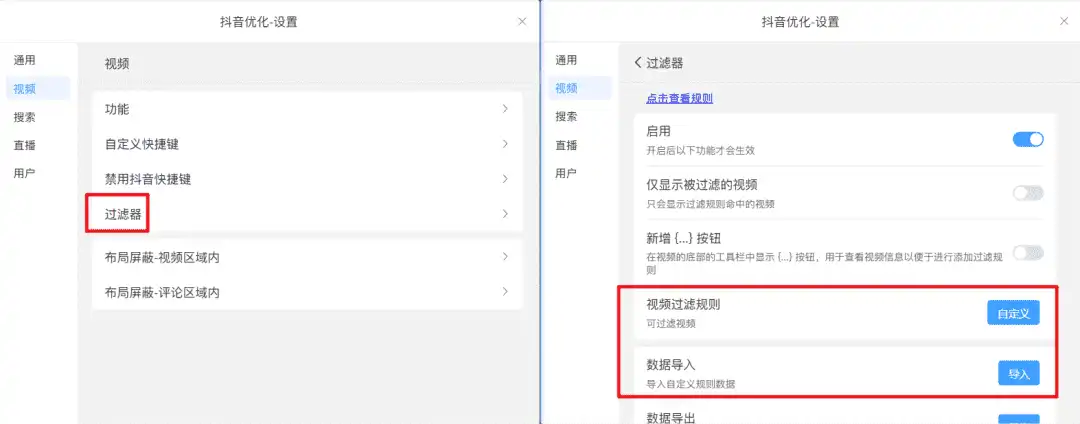Expand 禁用抖音快捷键 row chevron
This screenshot has height=424, width=1080.
click(x=505, y=179)
